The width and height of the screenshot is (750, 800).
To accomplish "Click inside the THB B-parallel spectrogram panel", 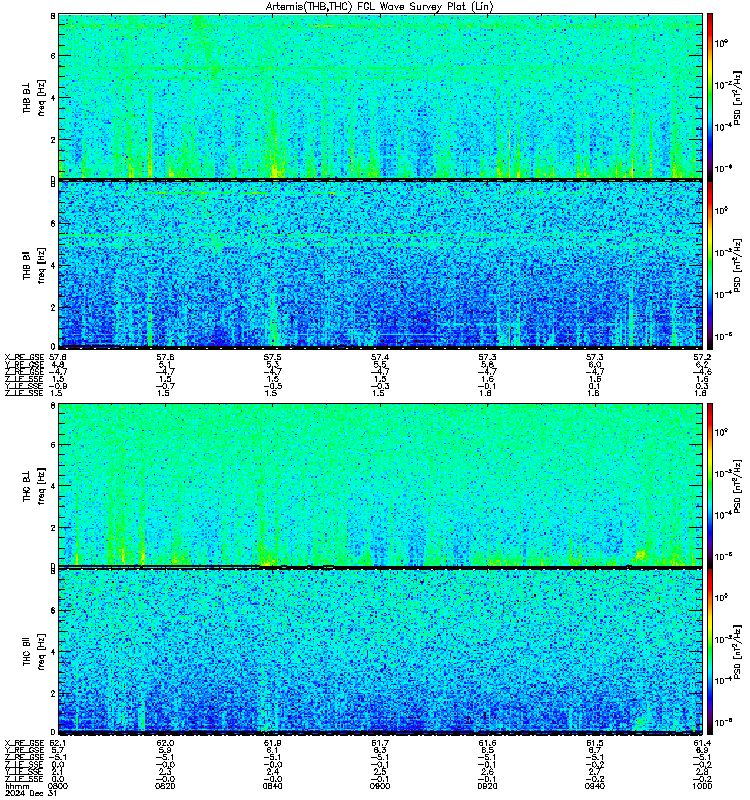I will pos(381,264).
